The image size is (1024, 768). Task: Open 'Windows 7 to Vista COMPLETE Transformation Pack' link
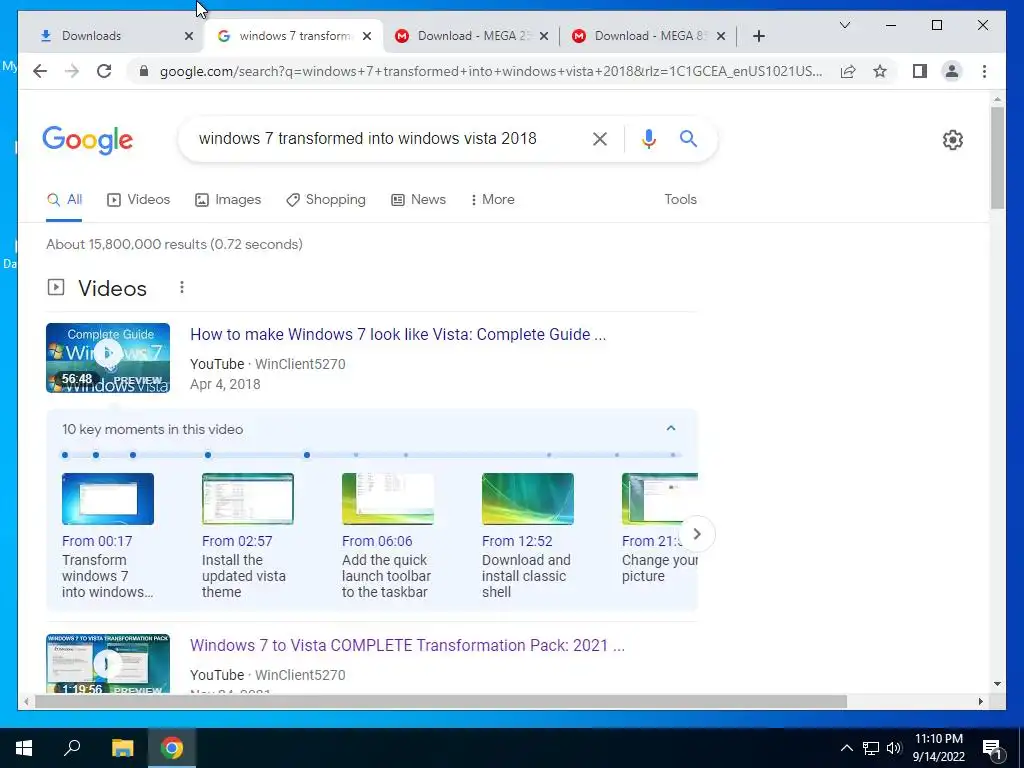408,645
